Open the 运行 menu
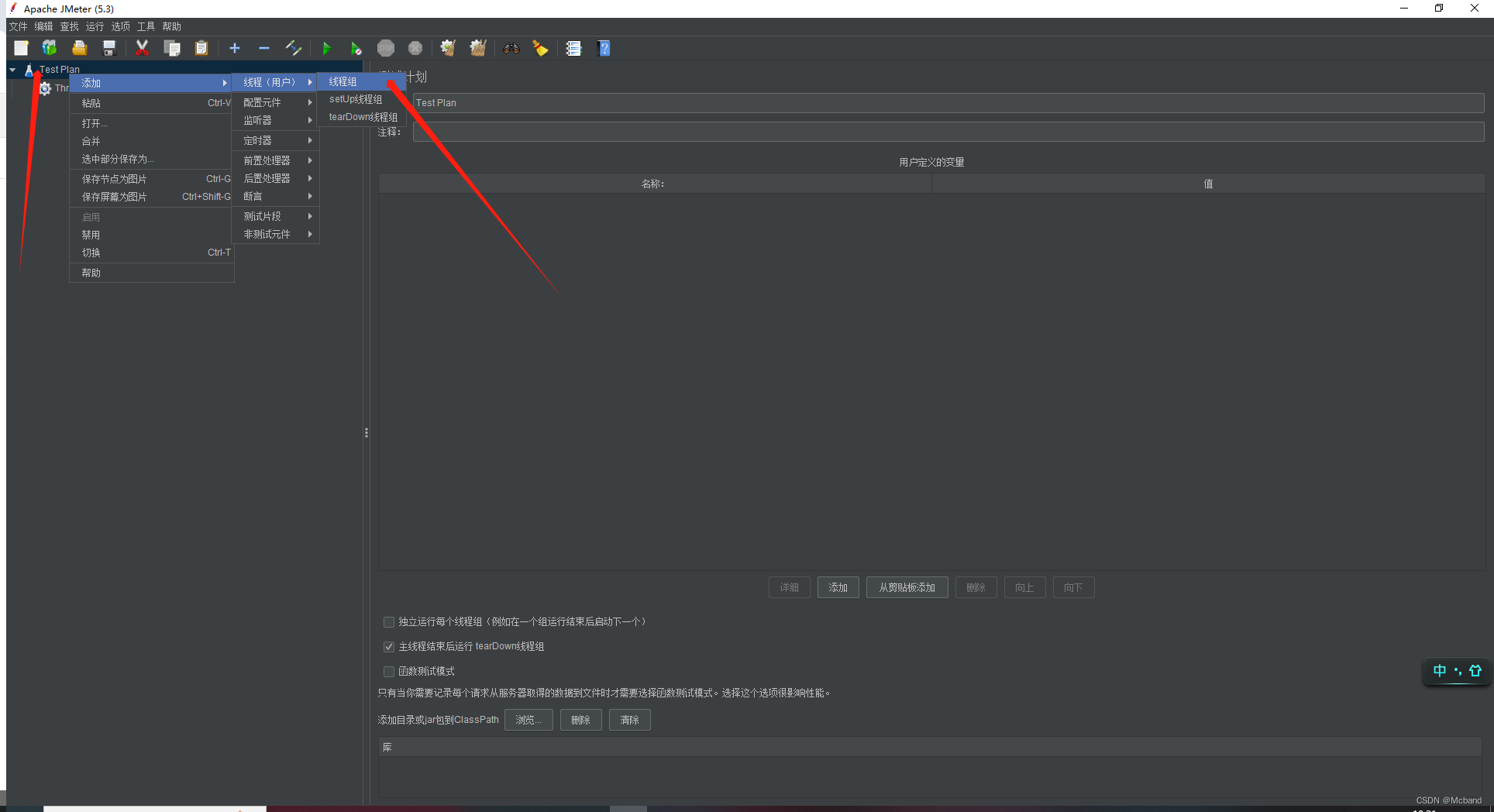Image resolution: width=1494 pixels, height=812 pixels. click(95, 26)
